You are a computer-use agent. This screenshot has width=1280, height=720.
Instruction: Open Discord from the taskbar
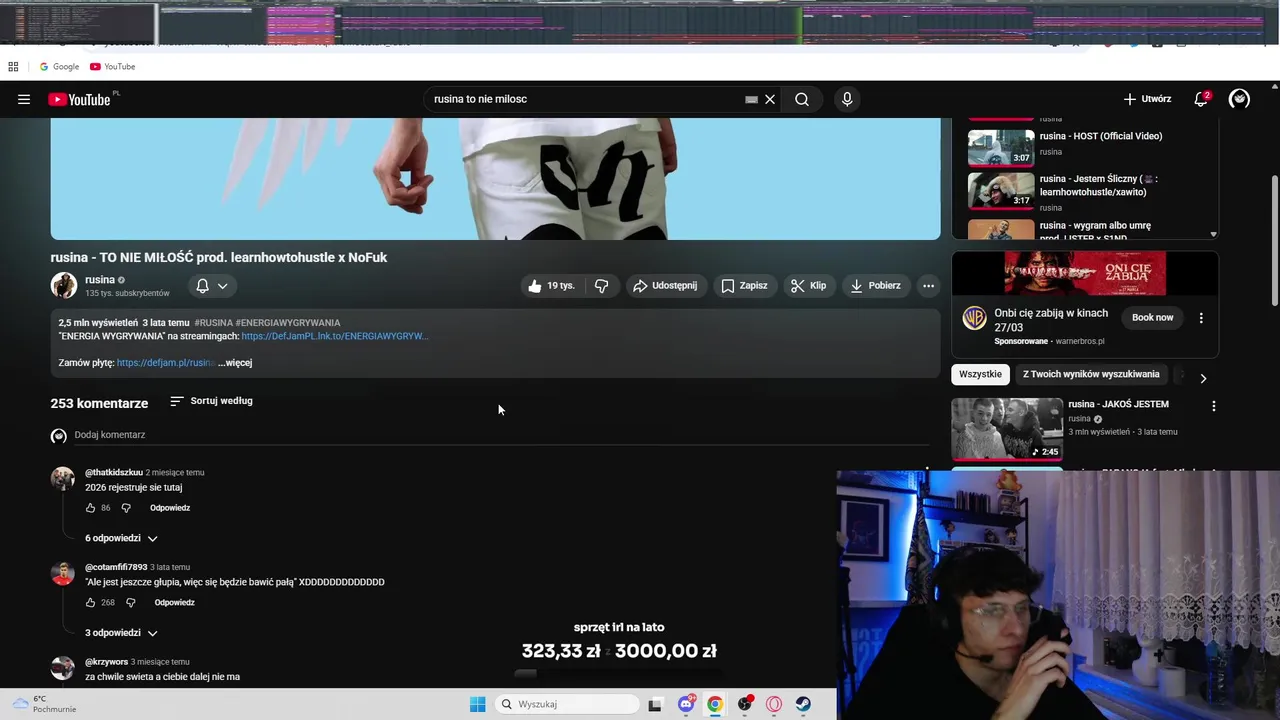coord(686,704)
